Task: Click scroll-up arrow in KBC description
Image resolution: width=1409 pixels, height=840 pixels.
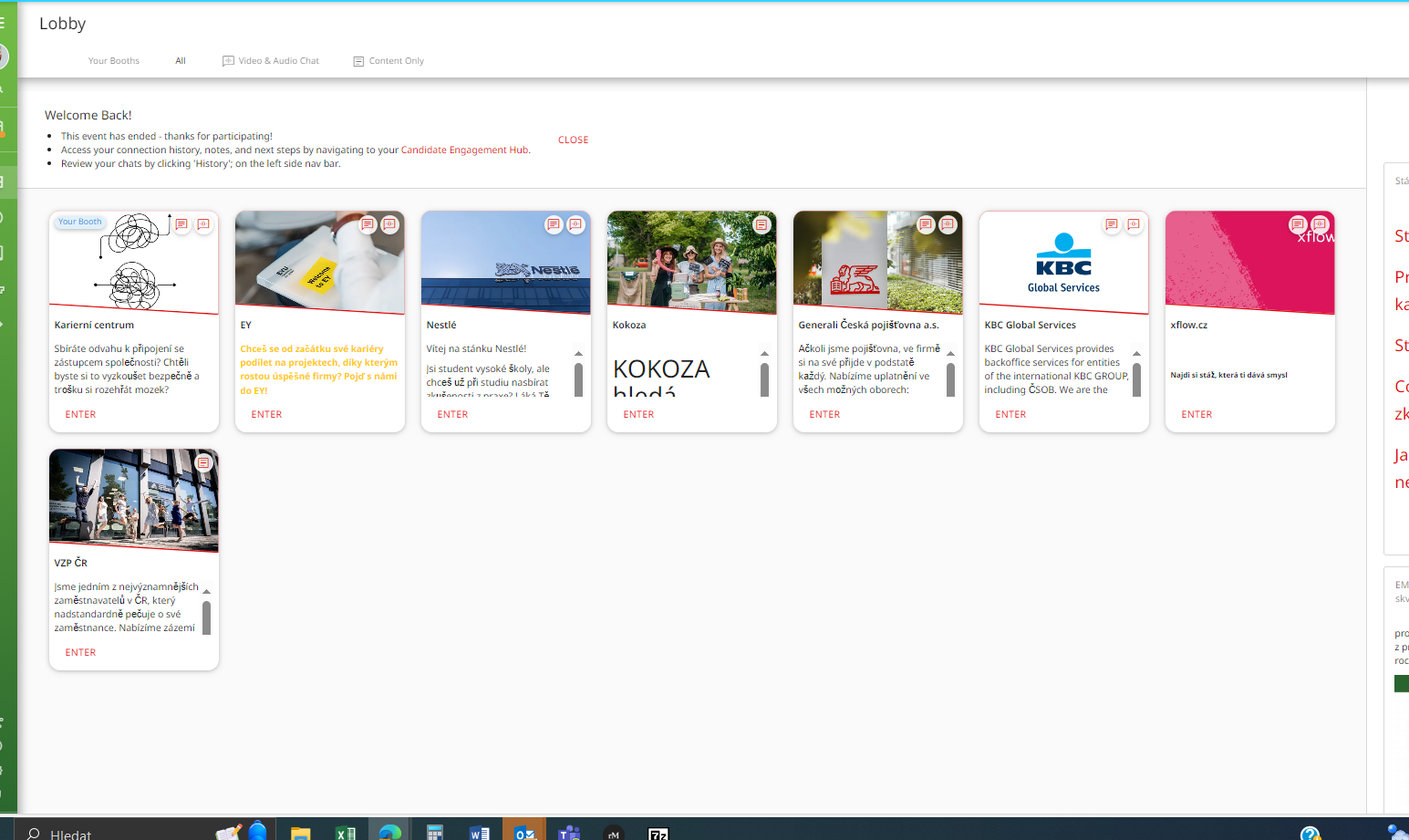Action: pyautogui.click(x=1136, y=353)
